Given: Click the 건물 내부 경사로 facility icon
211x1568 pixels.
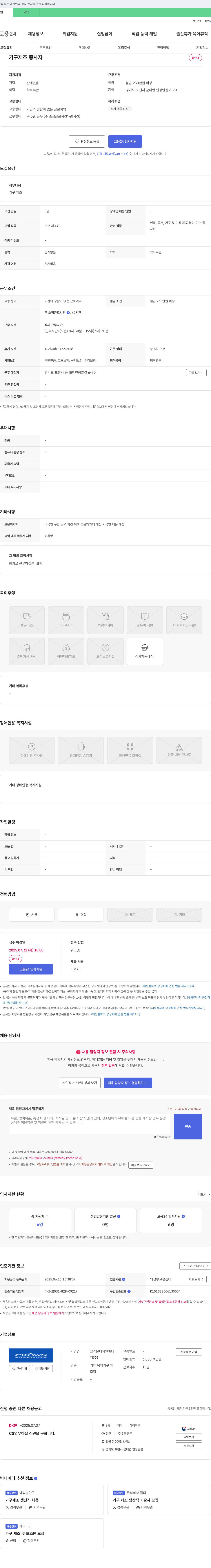Looking at the screenshot, I should (x=179, y=751).
